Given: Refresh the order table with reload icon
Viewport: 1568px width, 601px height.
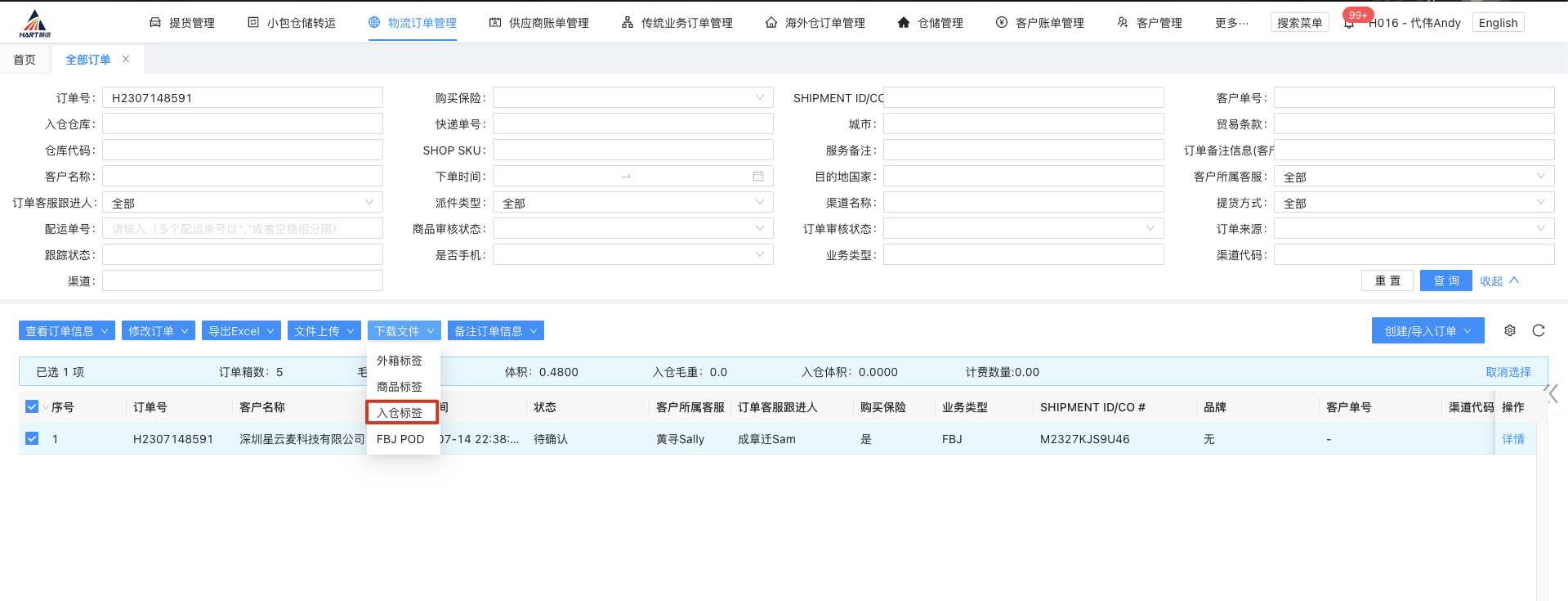Looking at the screenshot, I should (1539, 330).
